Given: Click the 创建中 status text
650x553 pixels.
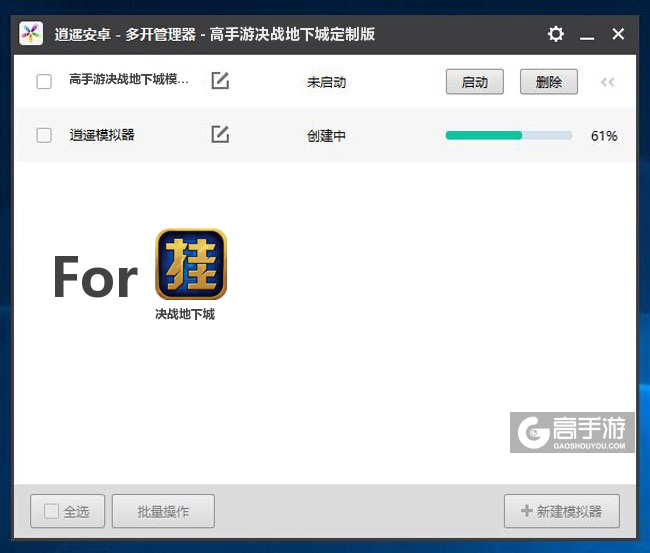Looking at the screenshot, I should coord(326,136).
